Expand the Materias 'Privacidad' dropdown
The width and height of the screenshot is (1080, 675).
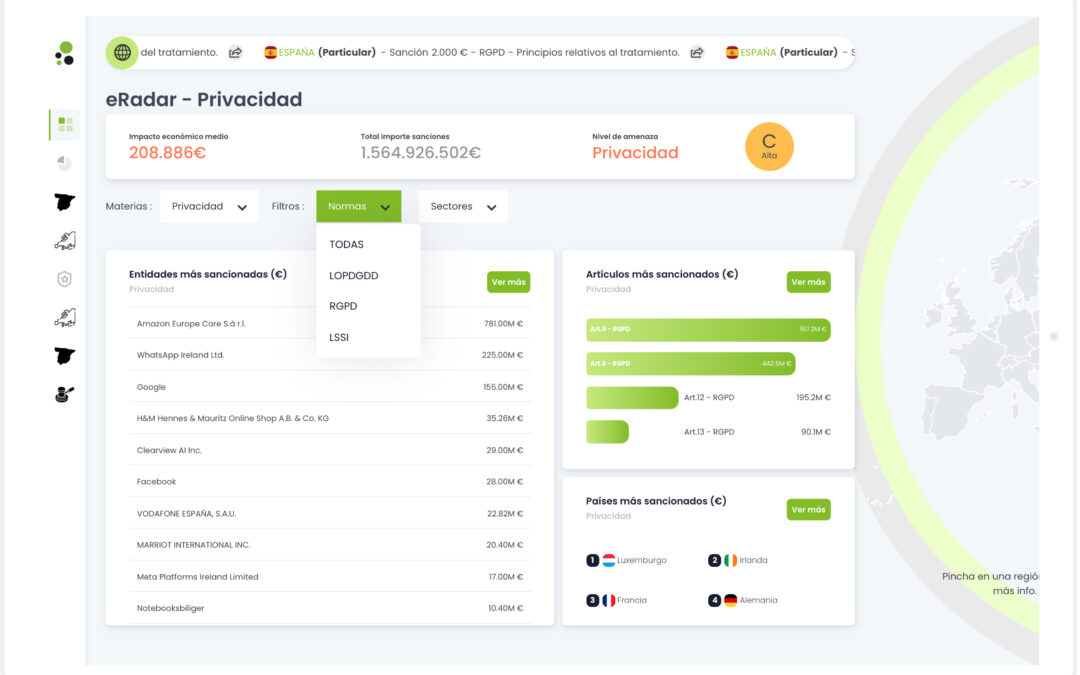(x=209, y=207)
